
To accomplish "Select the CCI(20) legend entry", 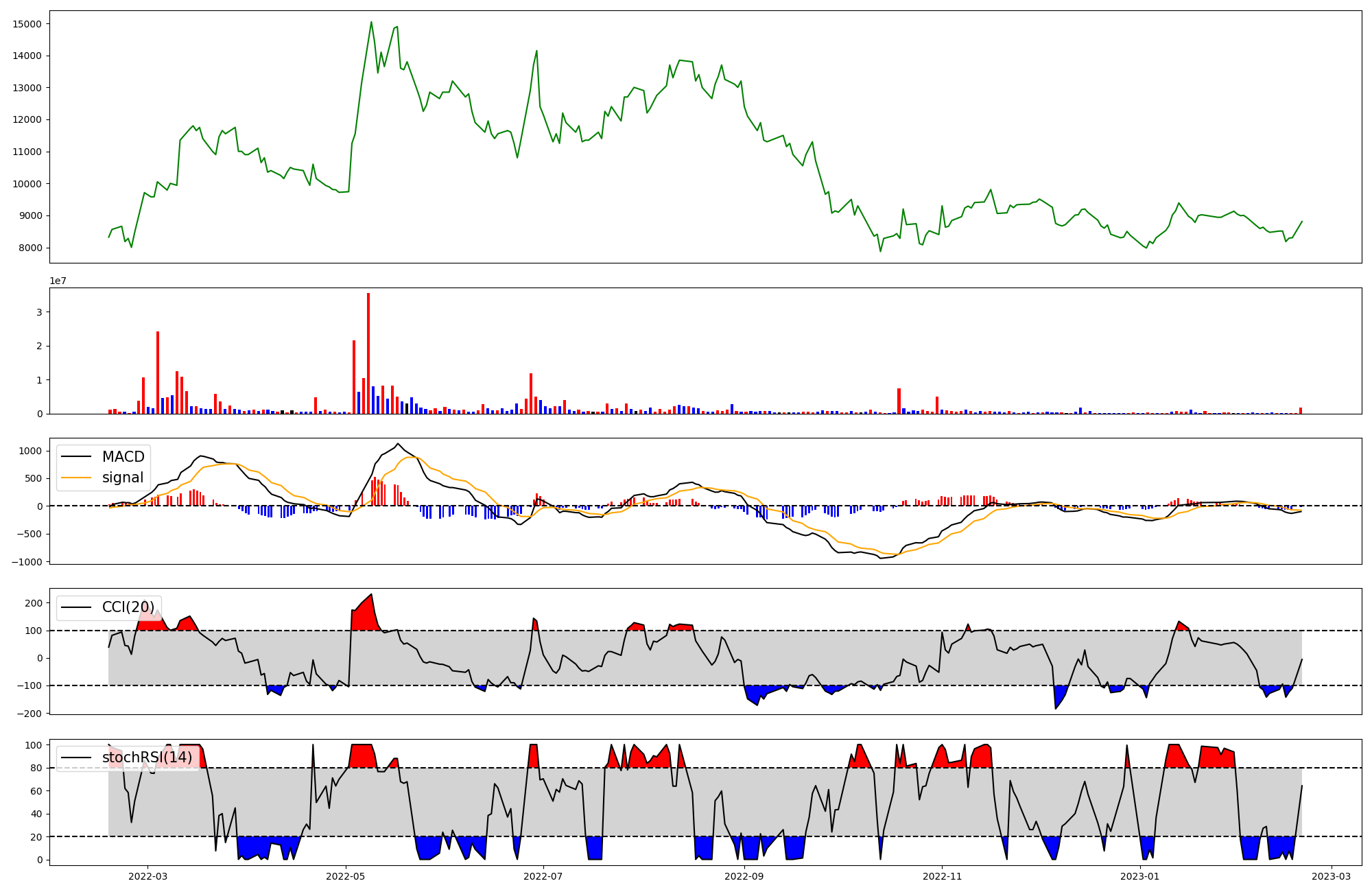I will pos(128,607).
